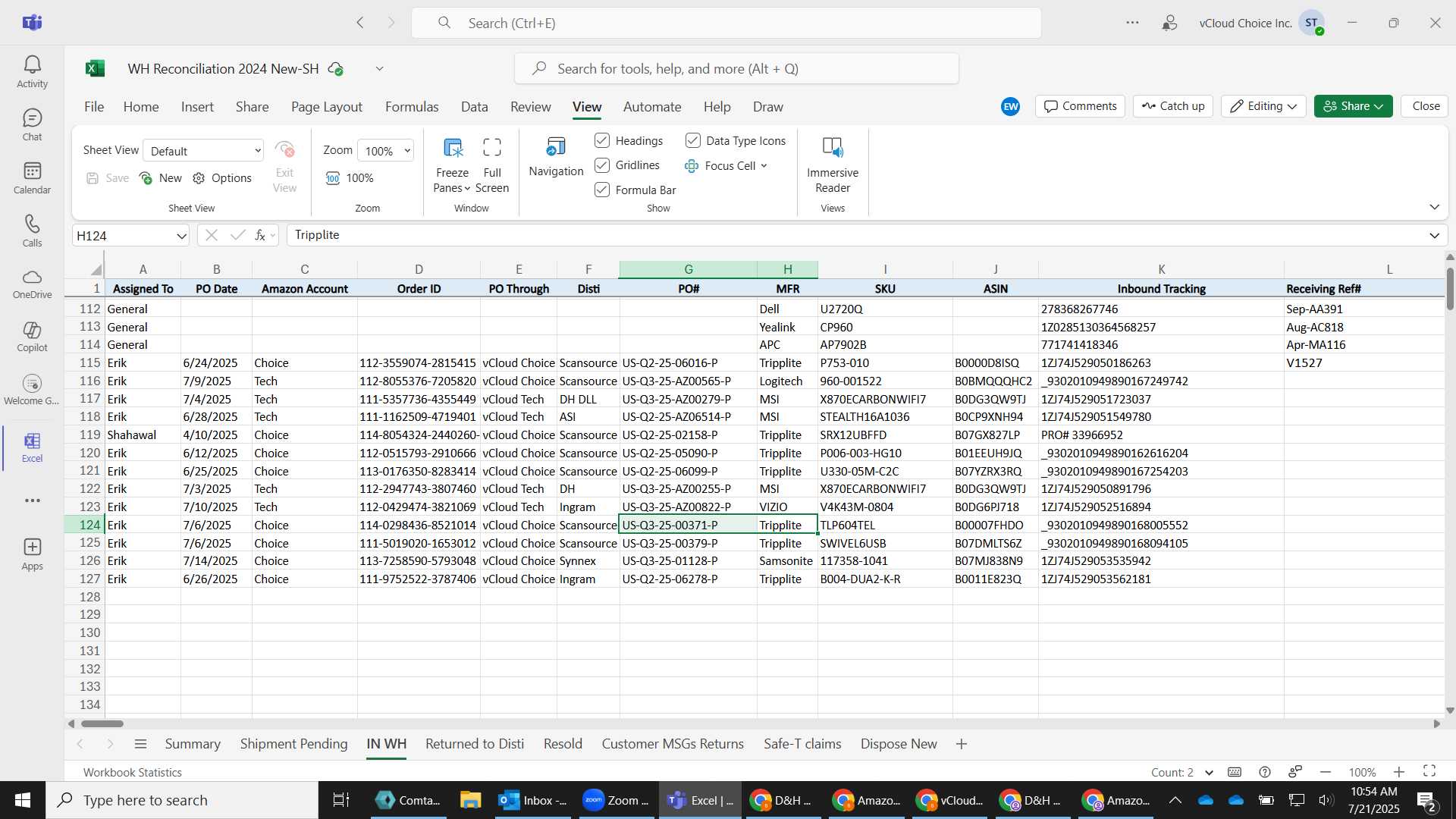
Task: Open Activity in Teams sidebar
Action: 32,72
